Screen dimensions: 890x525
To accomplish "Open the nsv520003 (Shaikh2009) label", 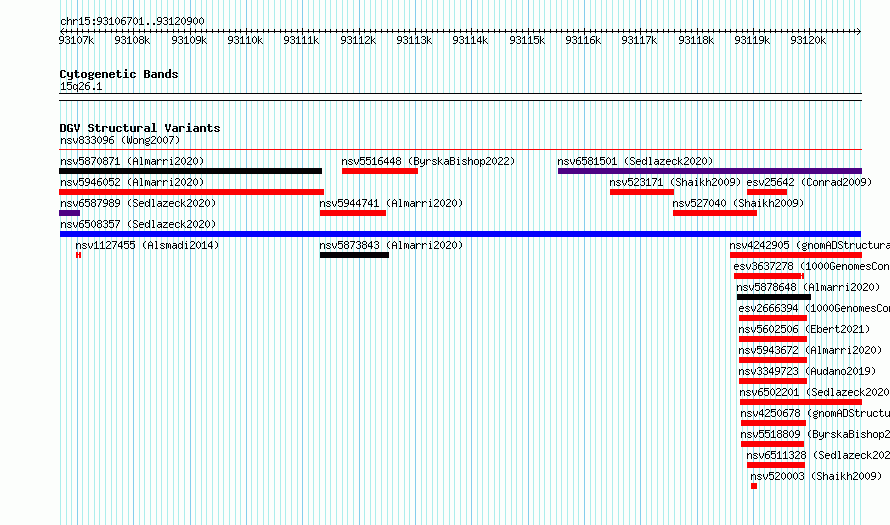I will click(x=816, y=476).
